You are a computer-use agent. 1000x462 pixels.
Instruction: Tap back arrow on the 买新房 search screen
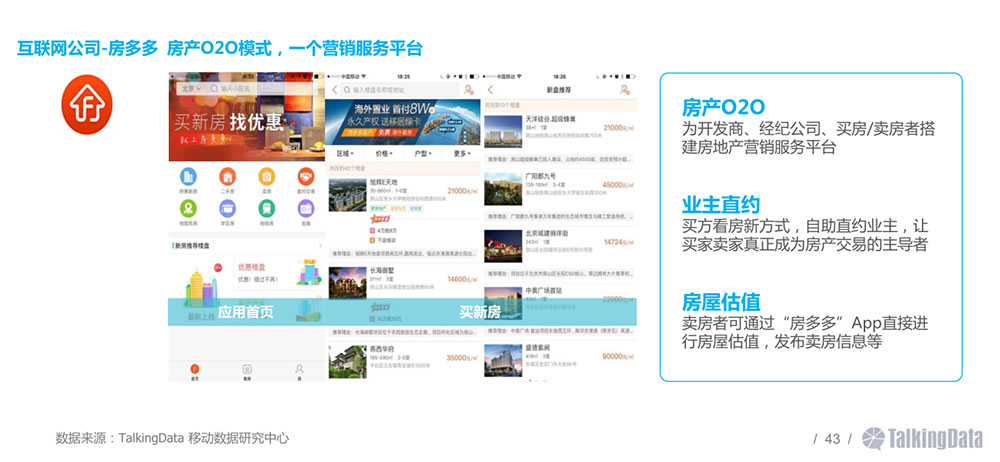tap(335, 90)
